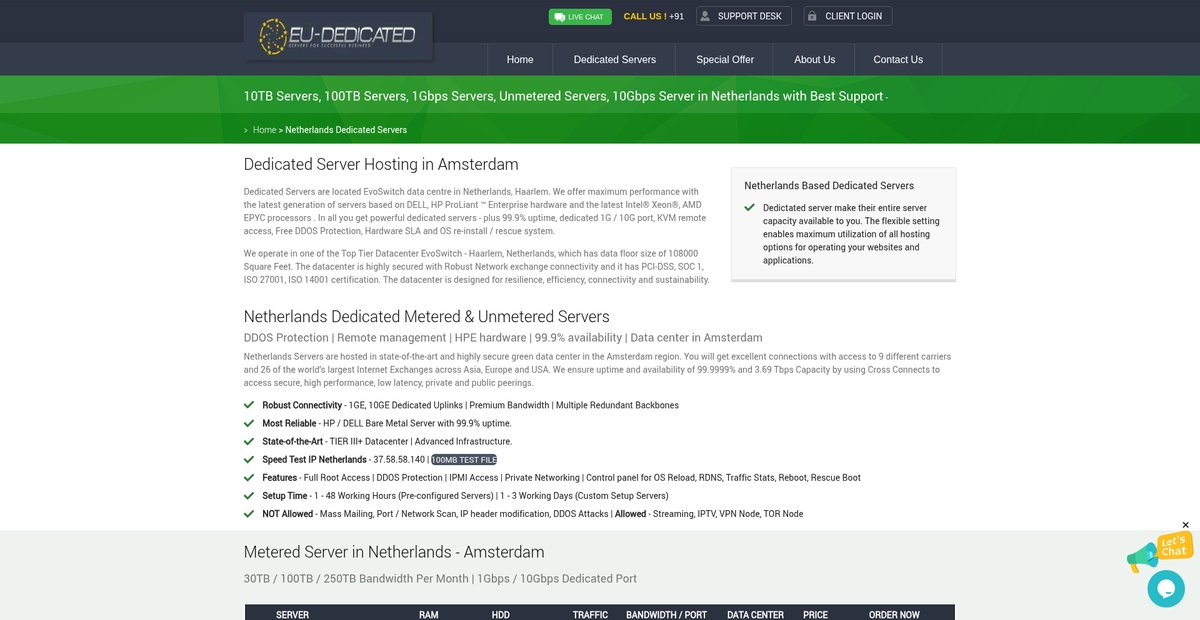1200x620 pixels.
Task: Click the ORDER NOW column header
Action: click(894, 614)
